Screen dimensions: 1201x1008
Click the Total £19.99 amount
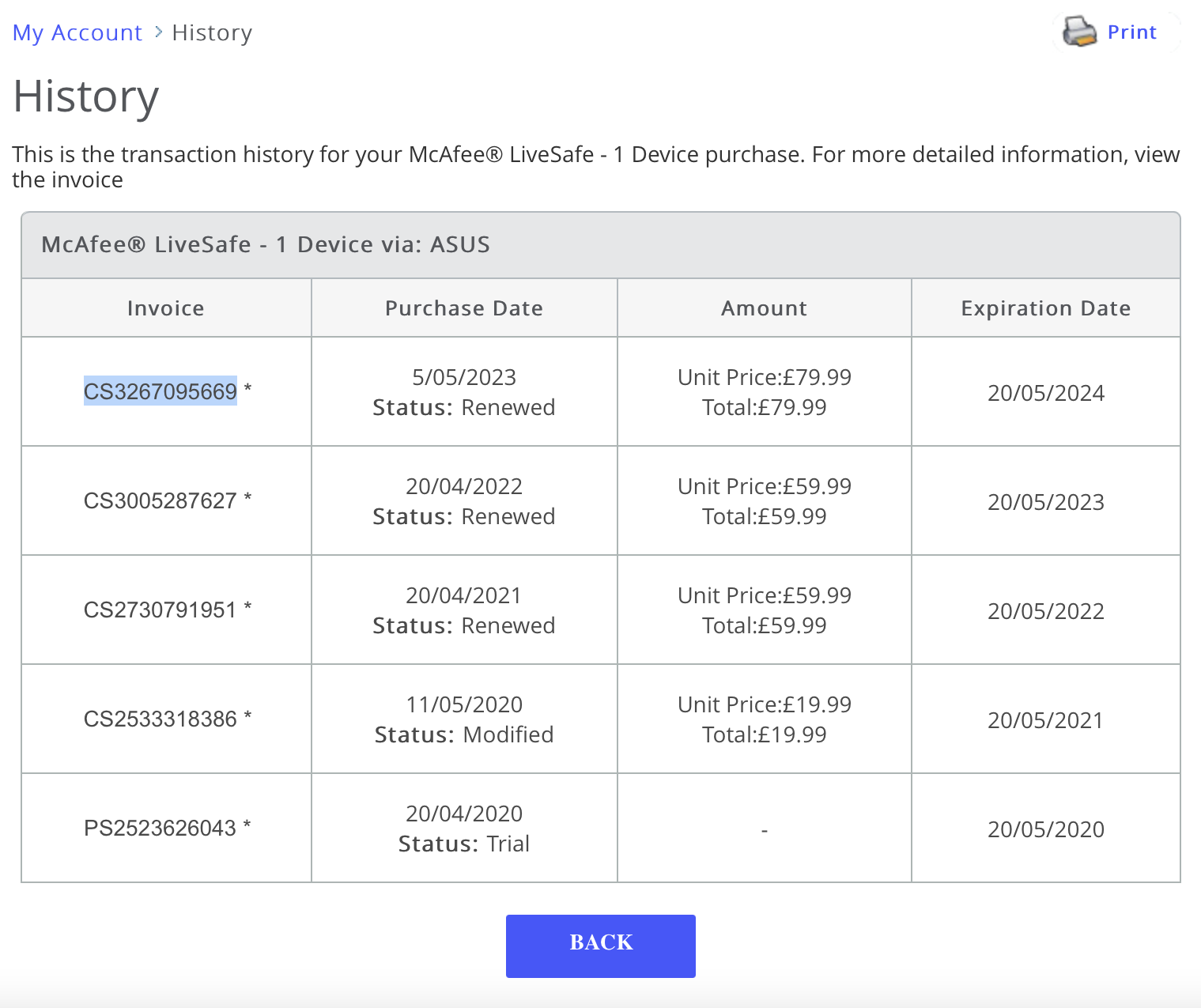click(764, 734)
